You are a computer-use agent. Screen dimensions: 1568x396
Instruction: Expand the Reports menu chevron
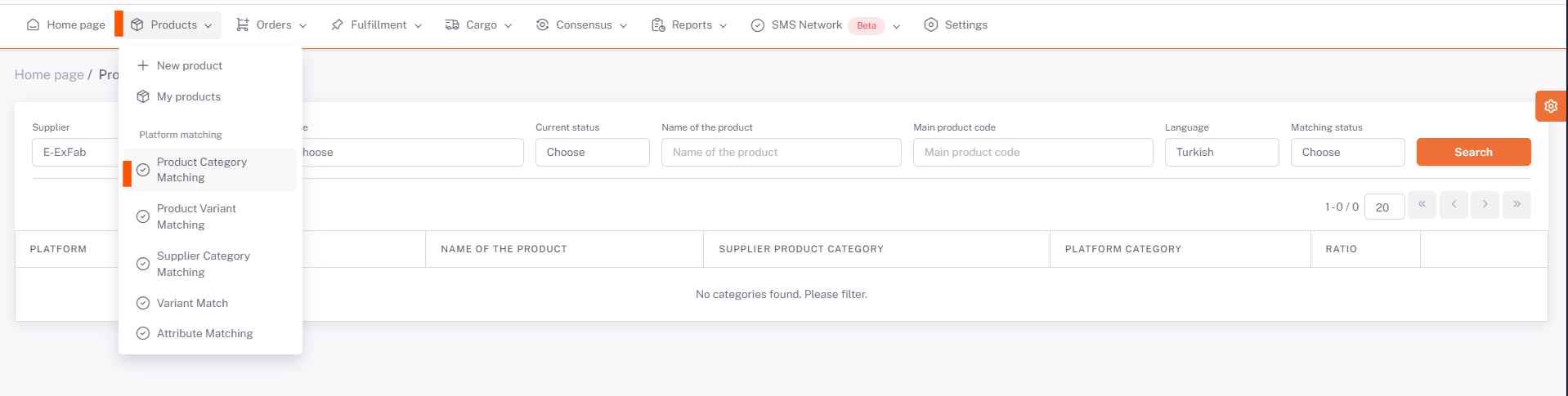pyautogui.click(x=724, y=26)
